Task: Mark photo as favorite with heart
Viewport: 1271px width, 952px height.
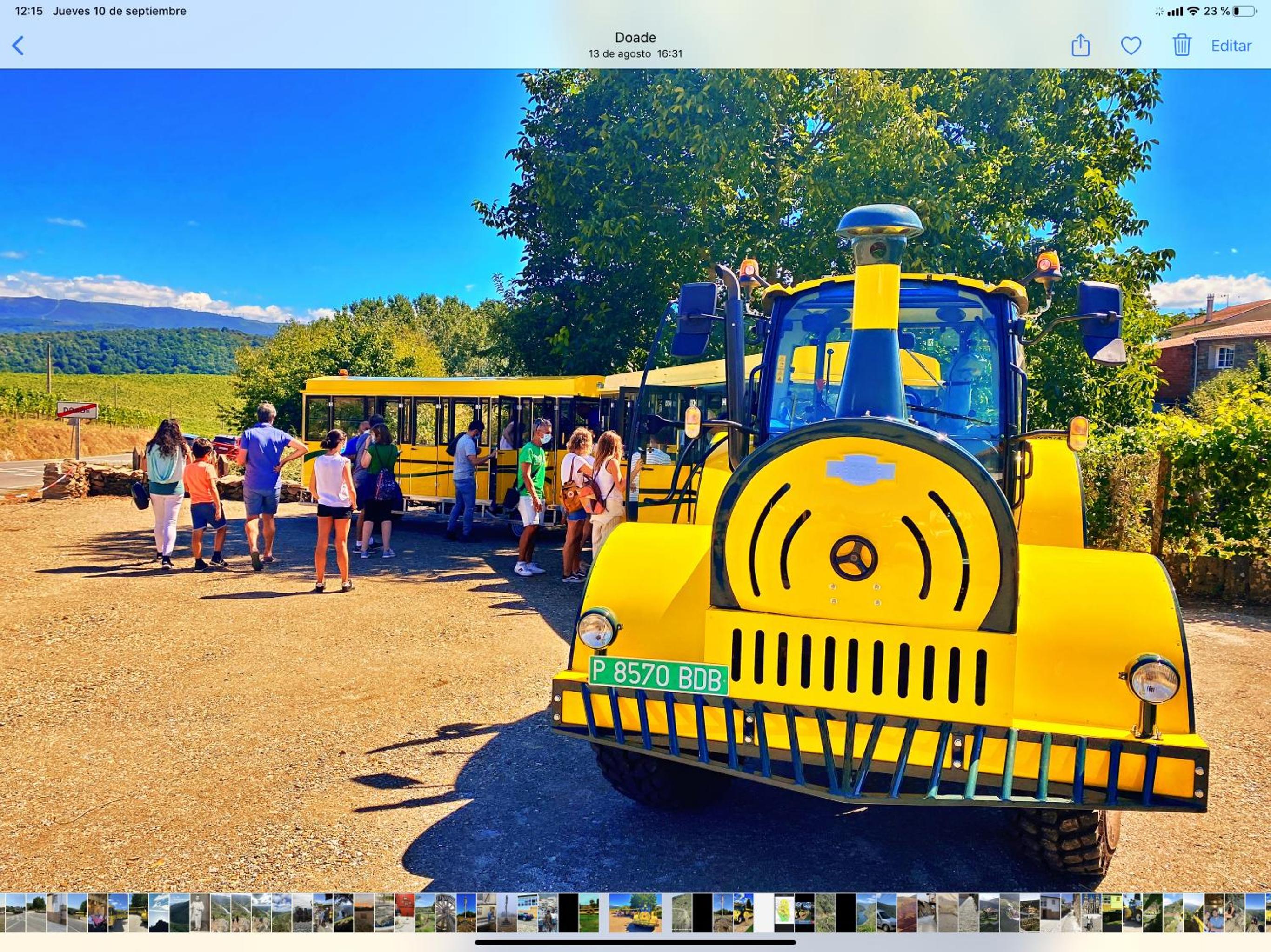Action: (1131, 46)
